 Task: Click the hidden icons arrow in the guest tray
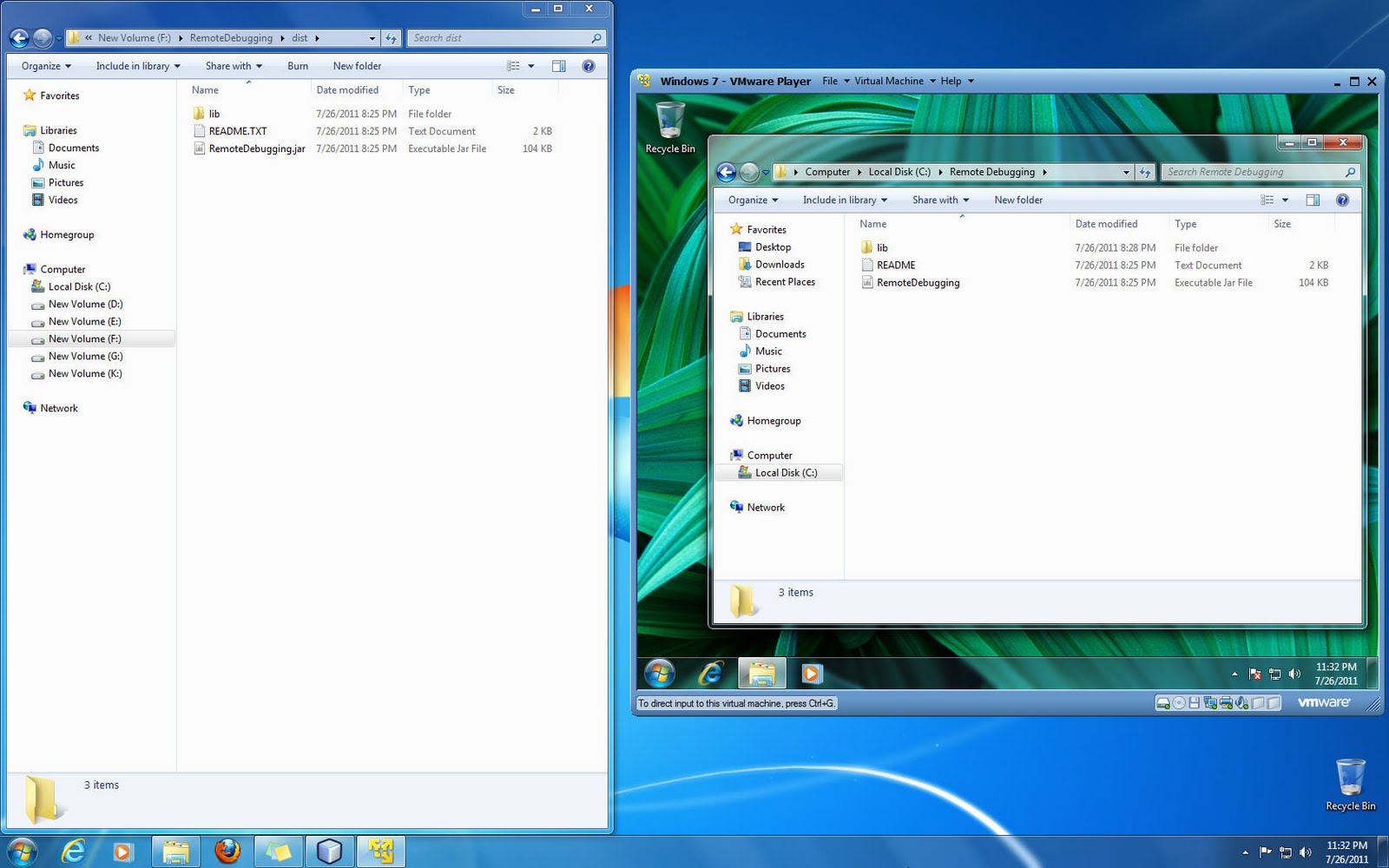click(x=1234, y=674)
